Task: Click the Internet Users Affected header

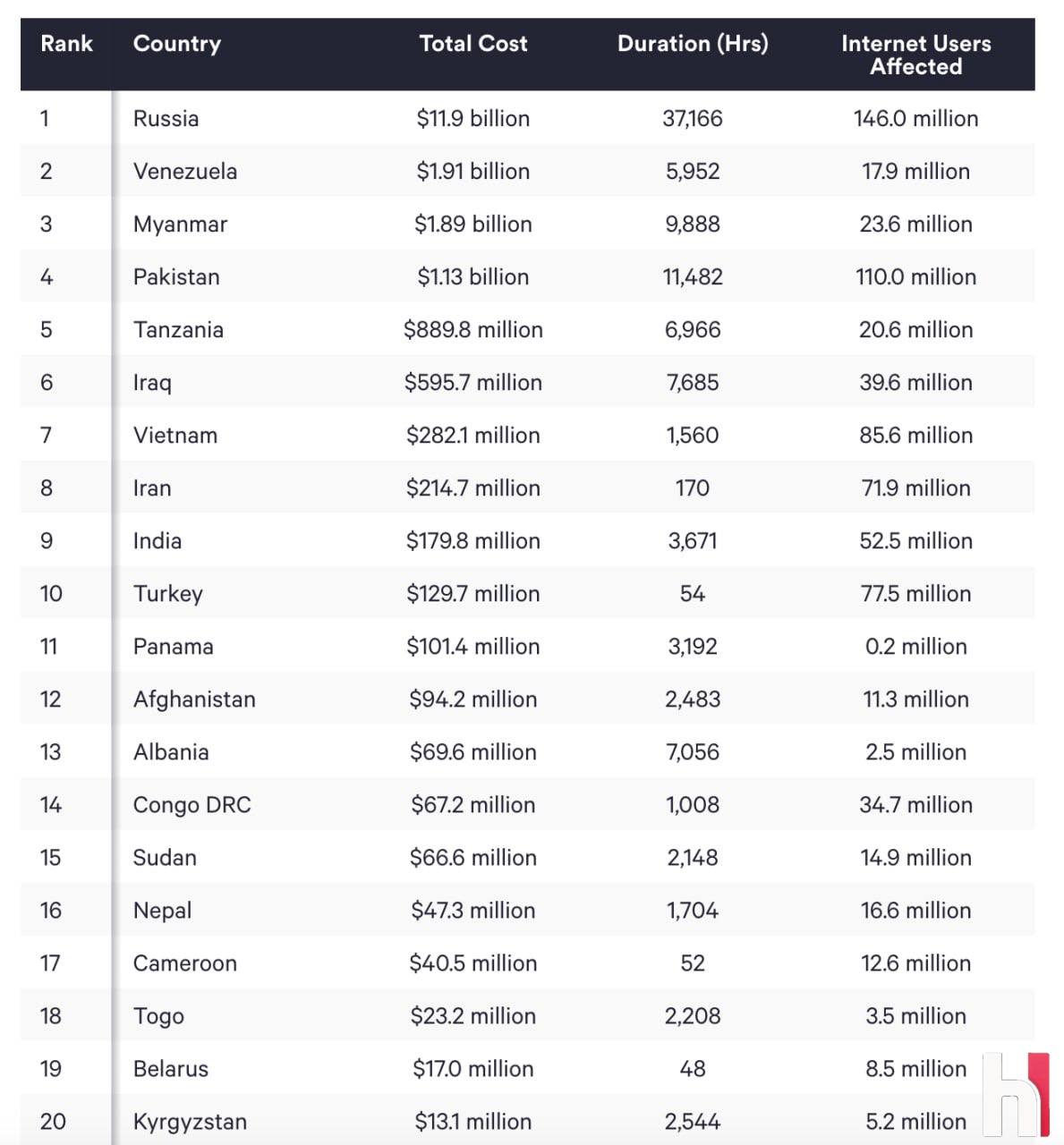Action: [915, 55]
